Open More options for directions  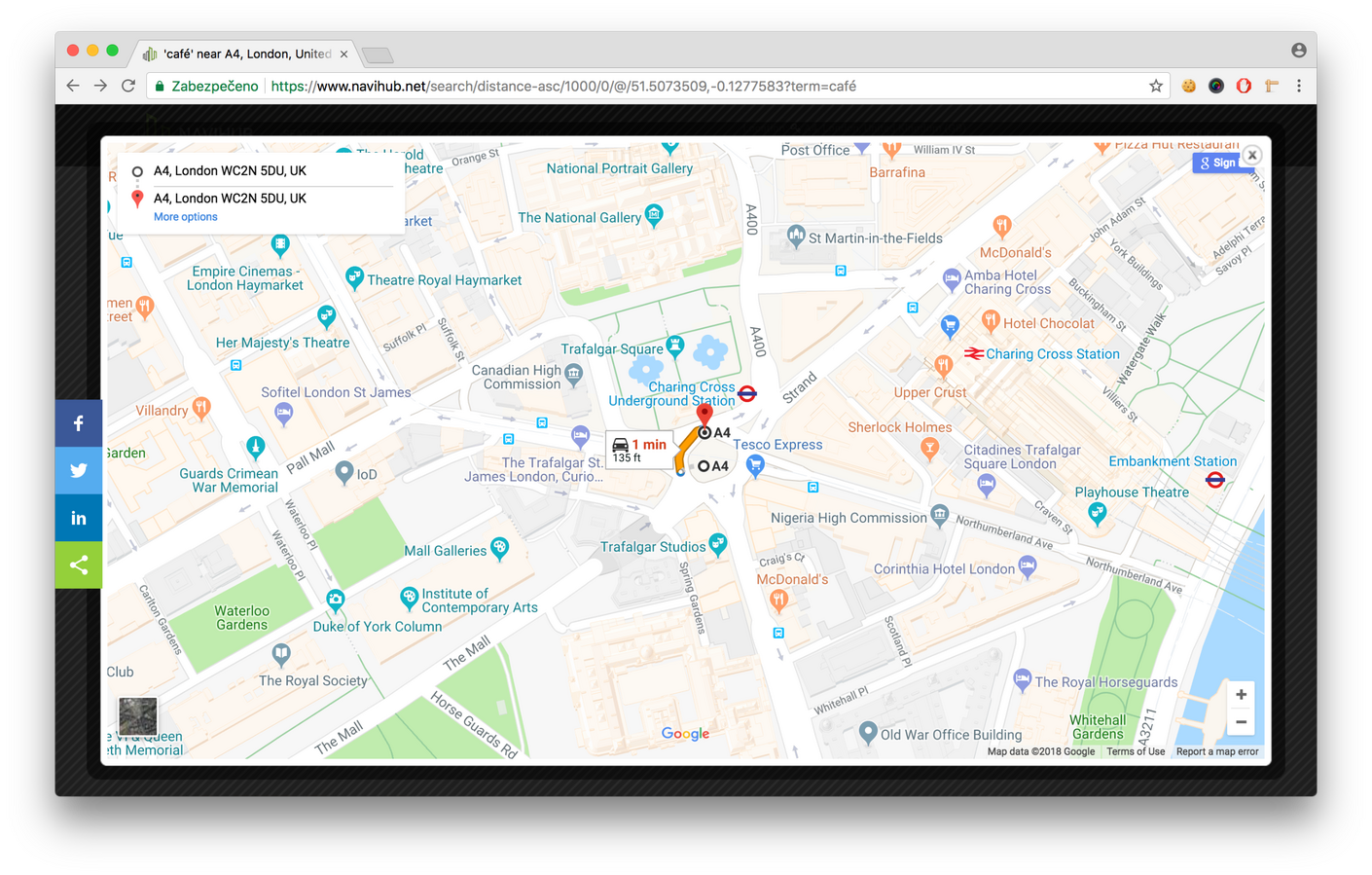(x=185, y=217)
